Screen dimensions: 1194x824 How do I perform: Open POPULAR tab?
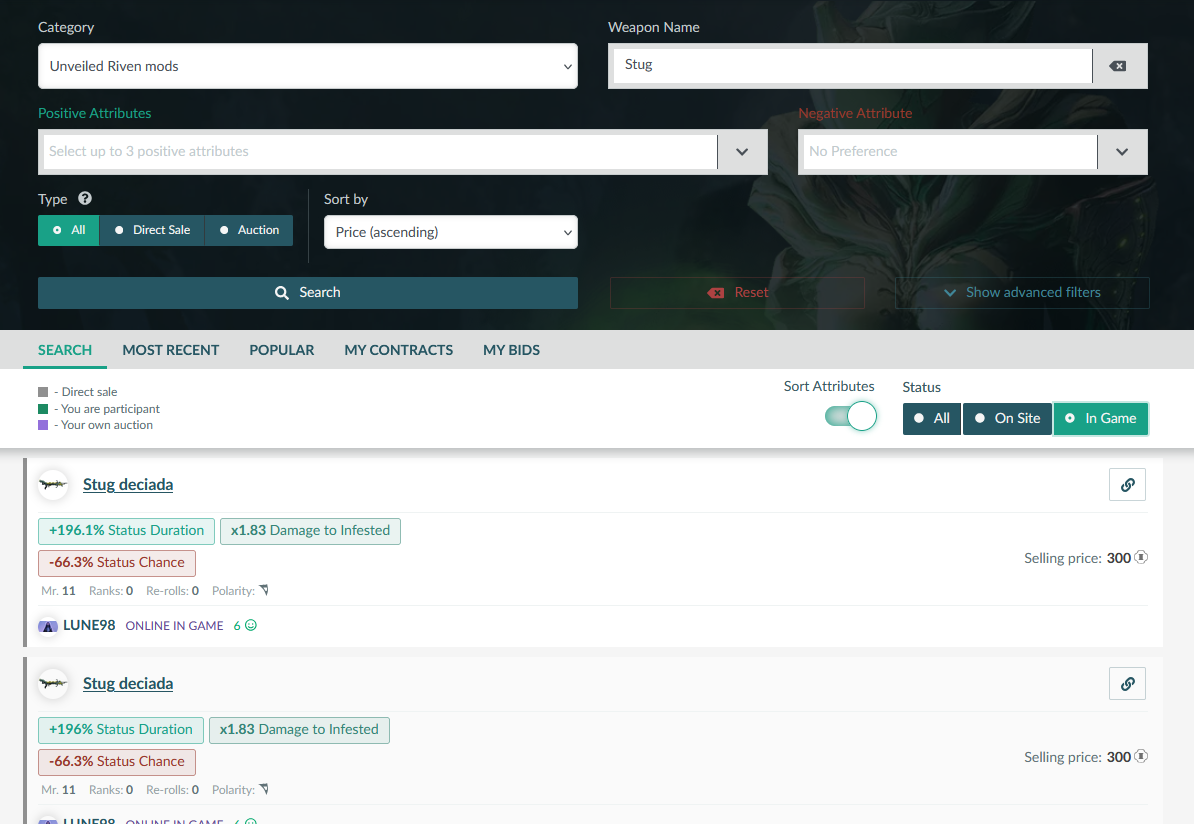(282, 350)
